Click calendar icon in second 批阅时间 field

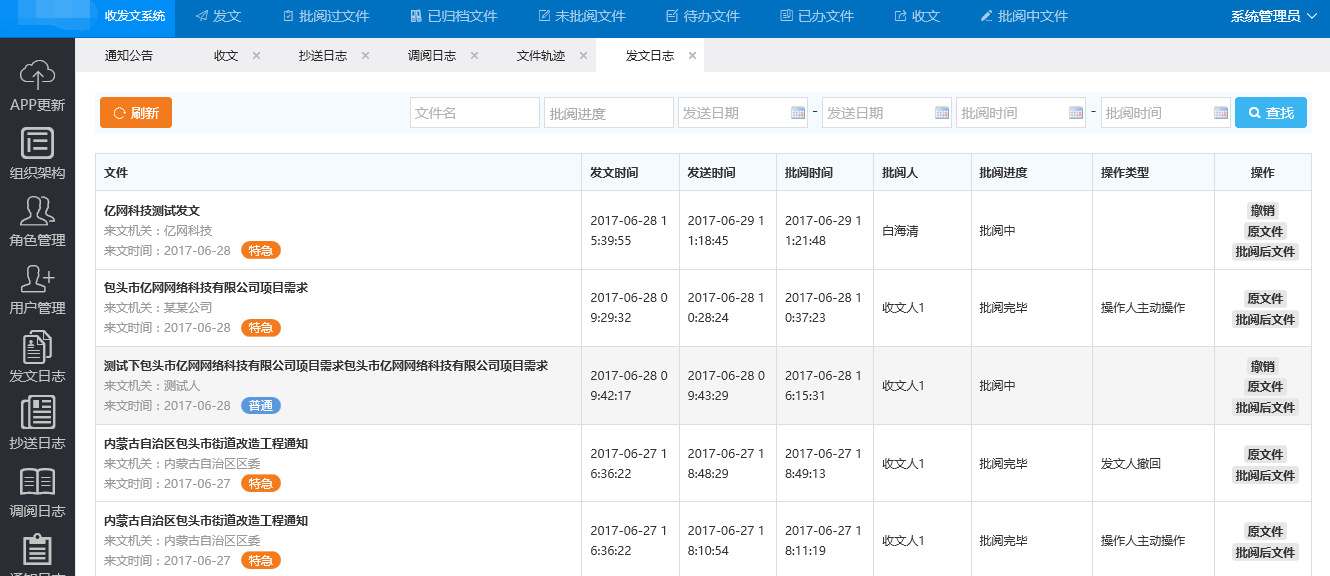click(x=1220, y=113)
